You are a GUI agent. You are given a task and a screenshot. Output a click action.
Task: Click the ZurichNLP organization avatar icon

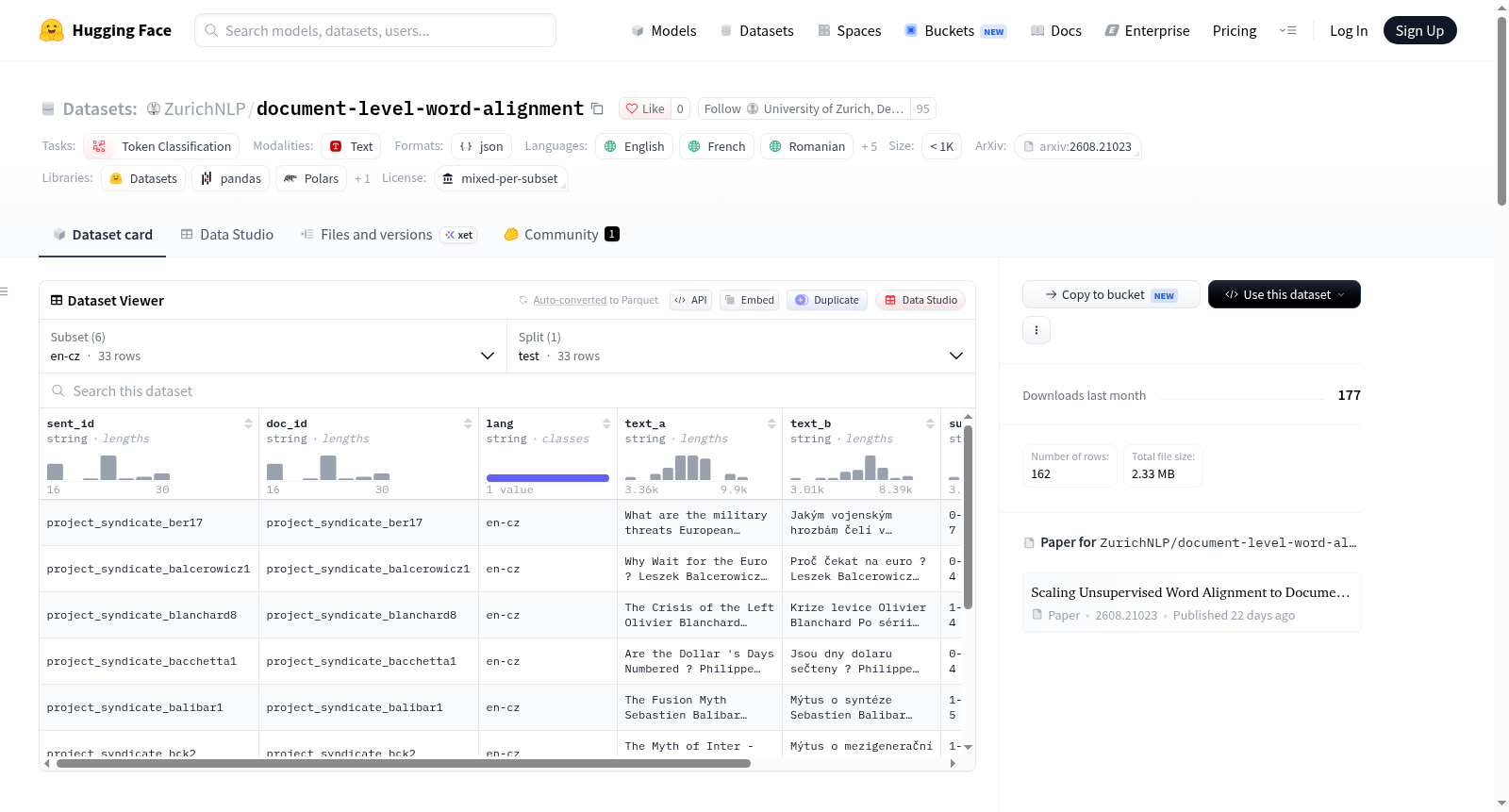click(x=154, y=108)
